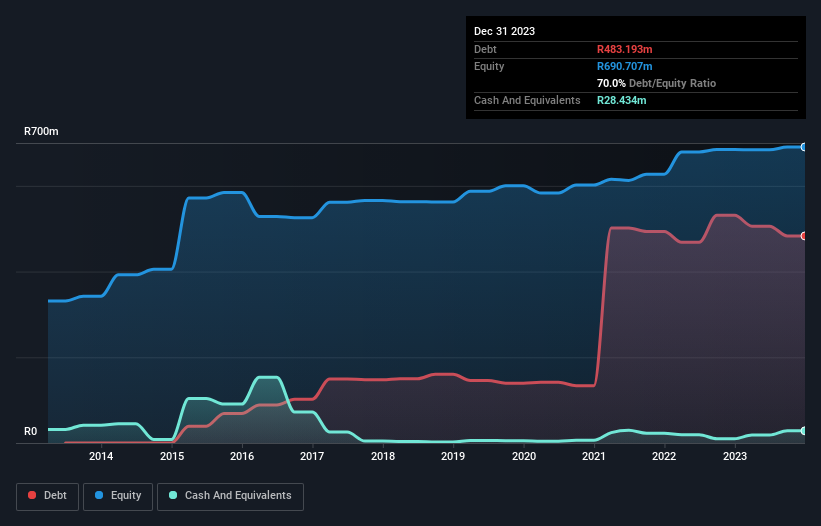Click the 70.0% Debt/Equity Ratio text
The width and height of the screenshot is (821, 526).
(x=656, y=83)
